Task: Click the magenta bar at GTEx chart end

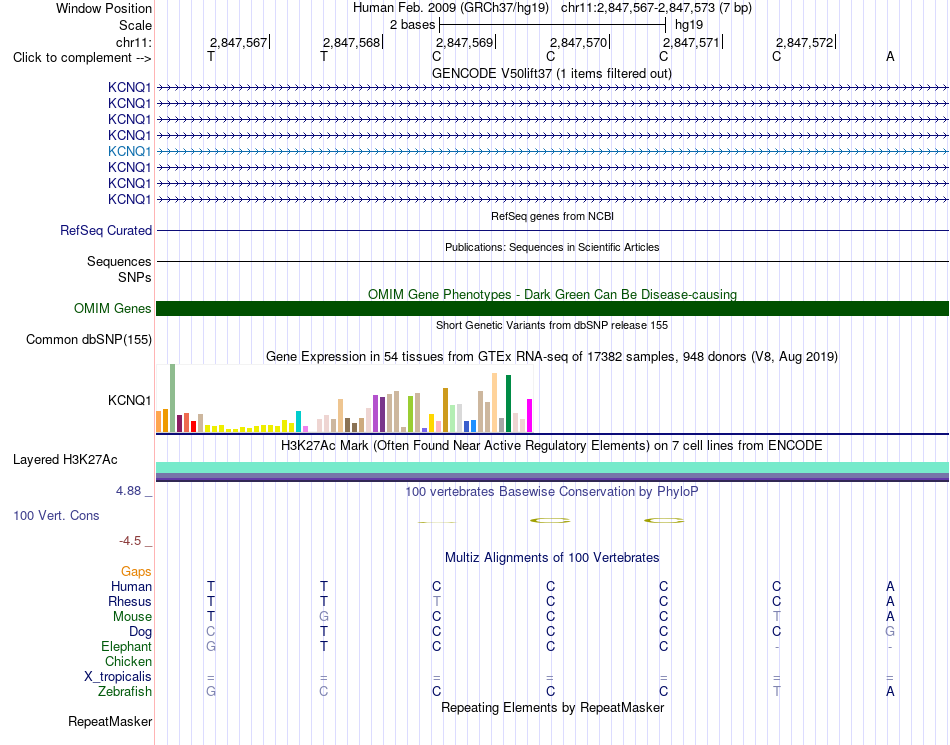Action: point(530,416)
